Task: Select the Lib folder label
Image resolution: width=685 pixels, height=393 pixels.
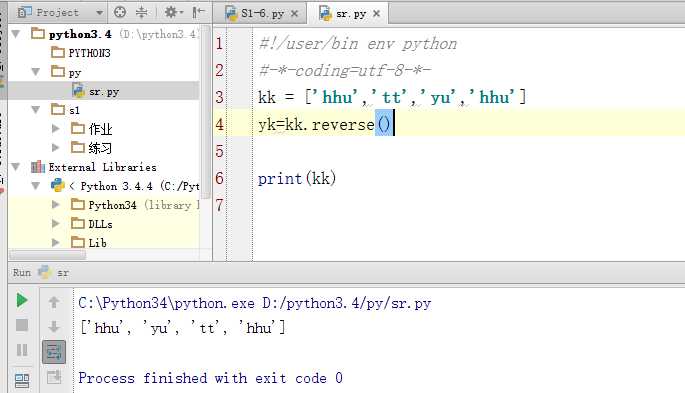Action: [97, 243]
